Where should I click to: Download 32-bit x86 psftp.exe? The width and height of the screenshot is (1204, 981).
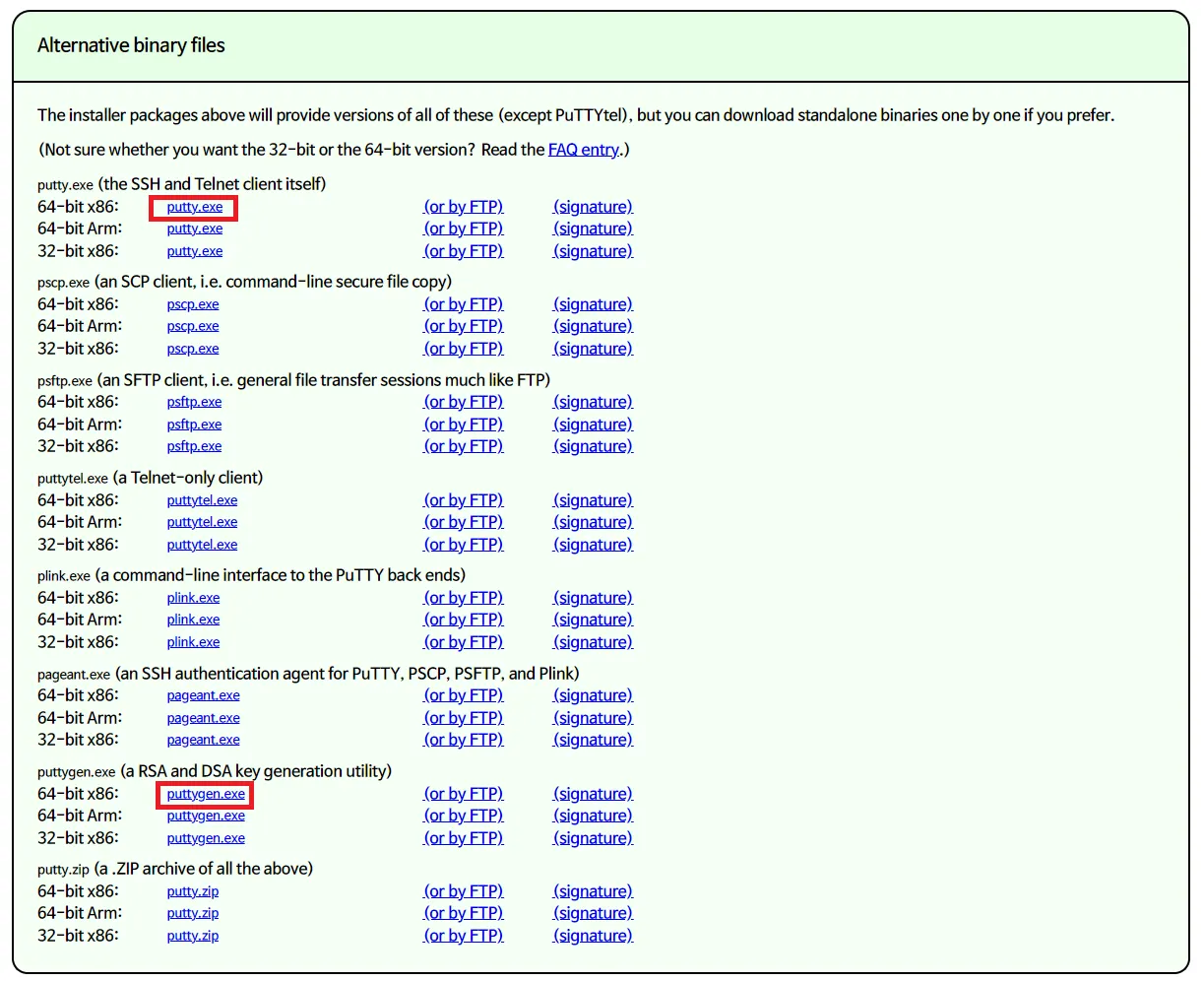[x=194, y=446]
